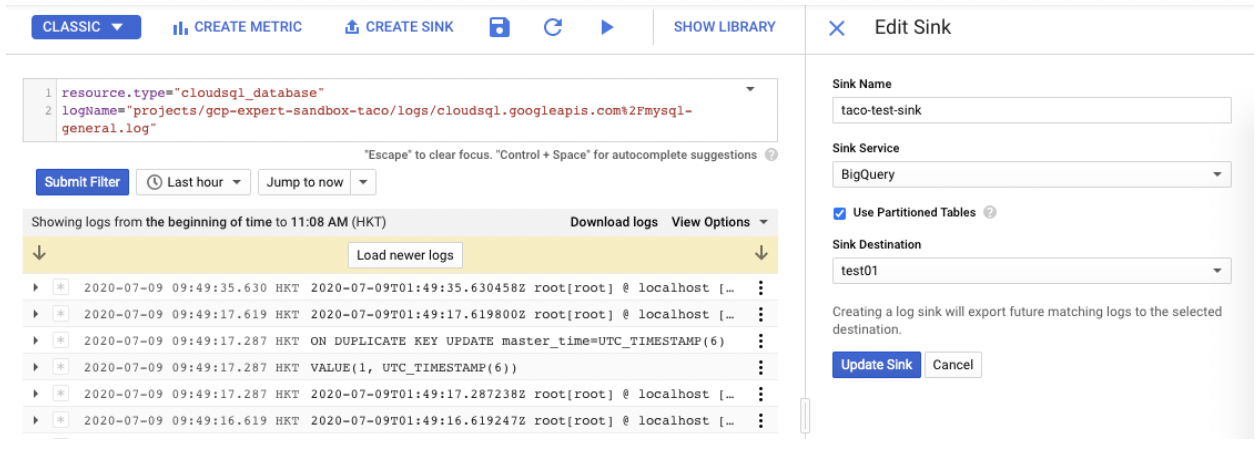This screenshot has height=450, width=1256.
Task: Expand the 09:49:17.619 log entry
Action: 36,314
